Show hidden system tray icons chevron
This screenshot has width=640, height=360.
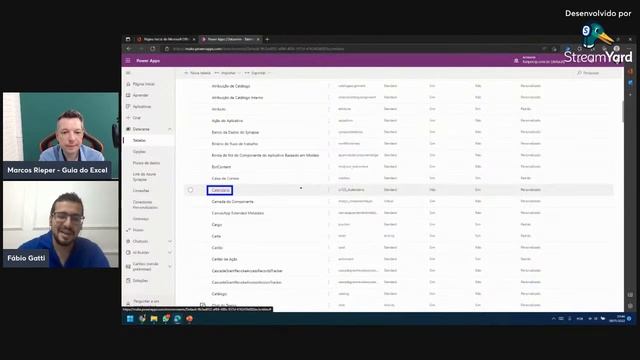(x=554, y=319)
